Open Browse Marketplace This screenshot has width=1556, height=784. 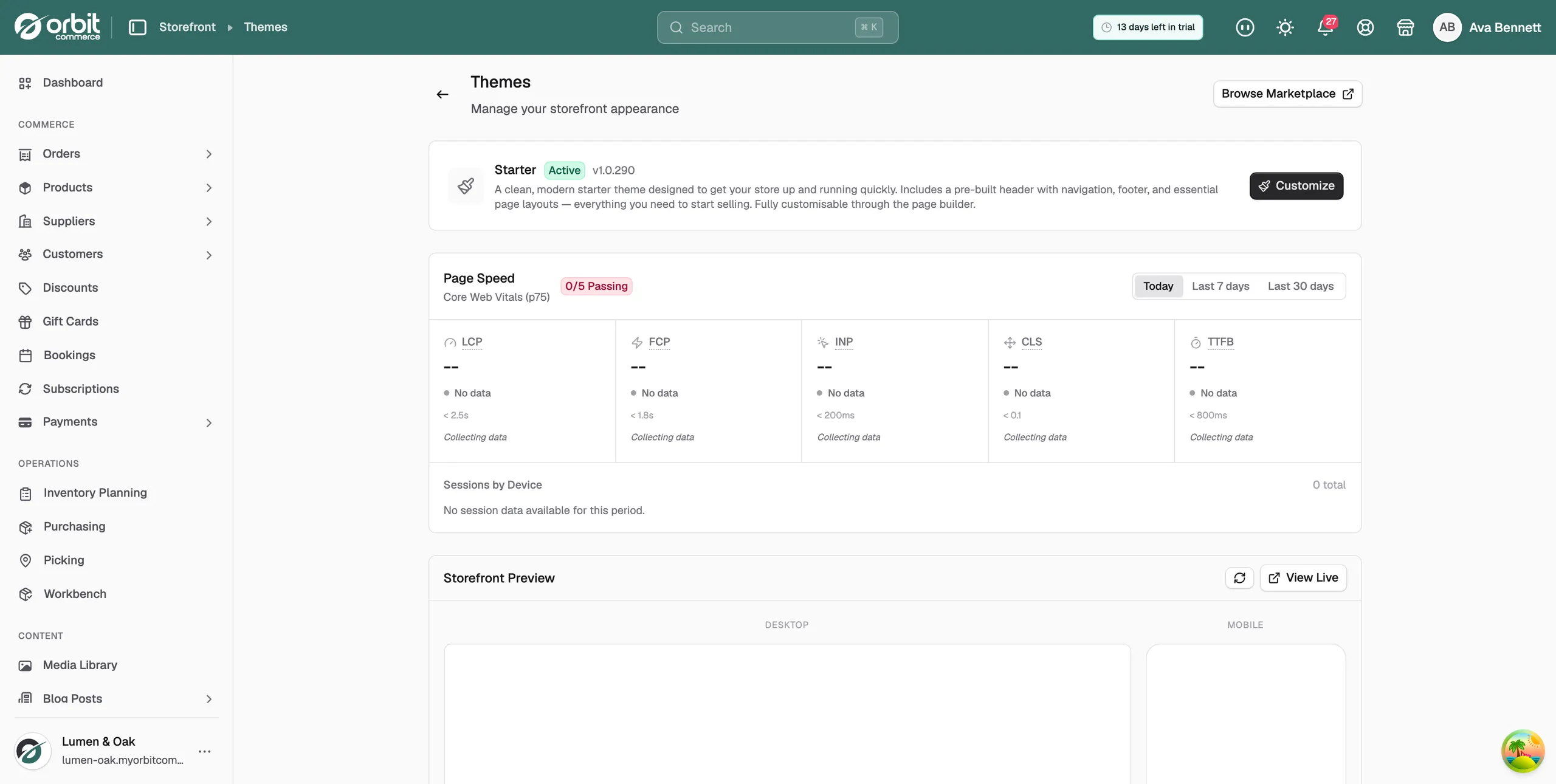click(1287, 94)
